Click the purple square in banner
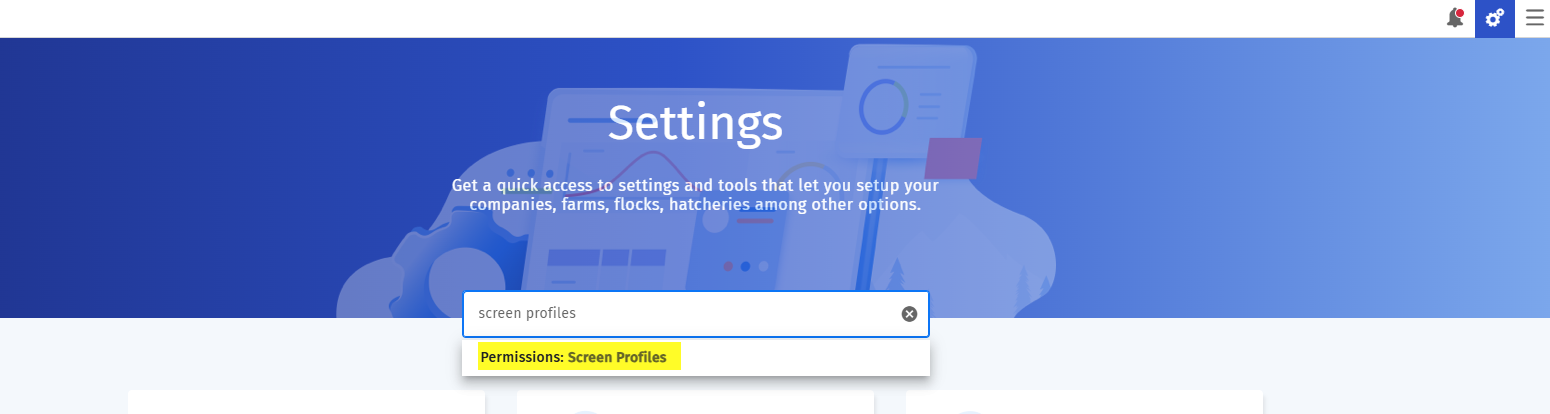1550x414 pixels. 953,158
